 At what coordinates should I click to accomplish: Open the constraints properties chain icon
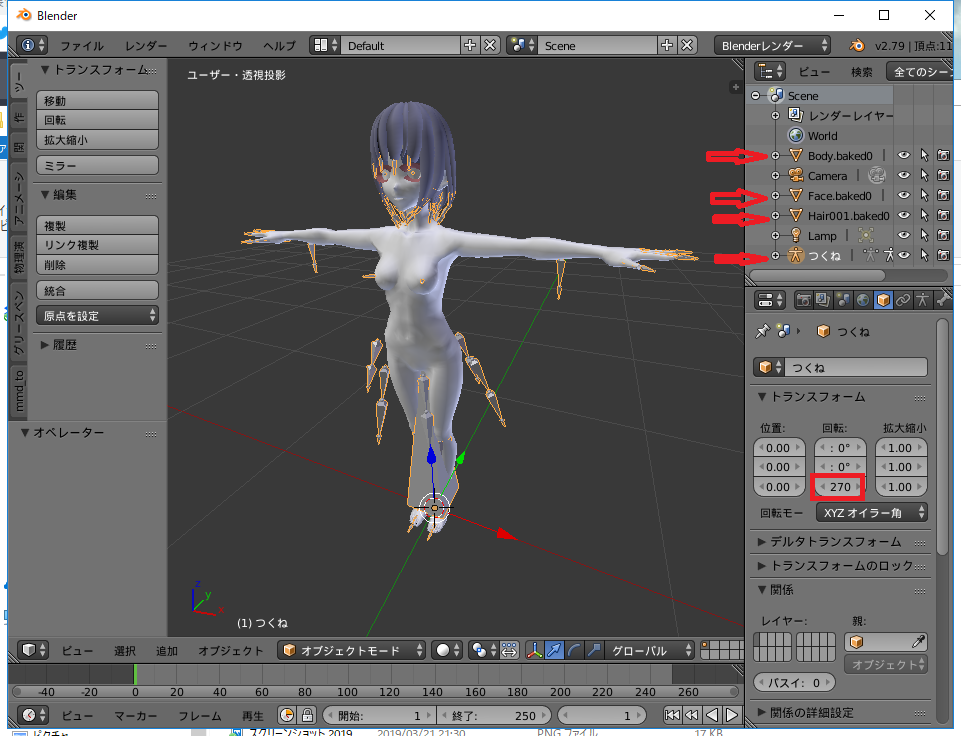pos(903,300)
